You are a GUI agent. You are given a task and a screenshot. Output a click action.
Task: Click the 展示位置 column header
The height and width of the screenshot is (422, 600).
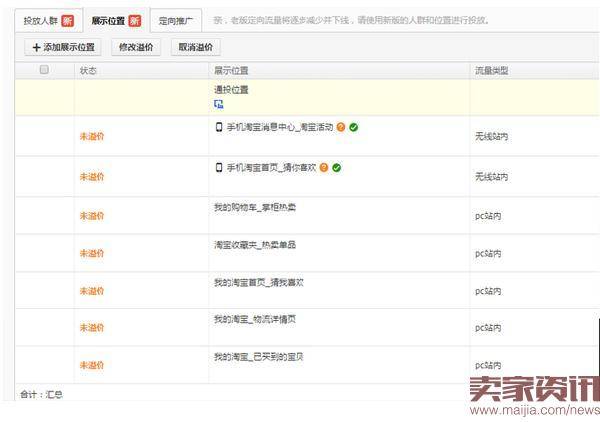(231, 70)
